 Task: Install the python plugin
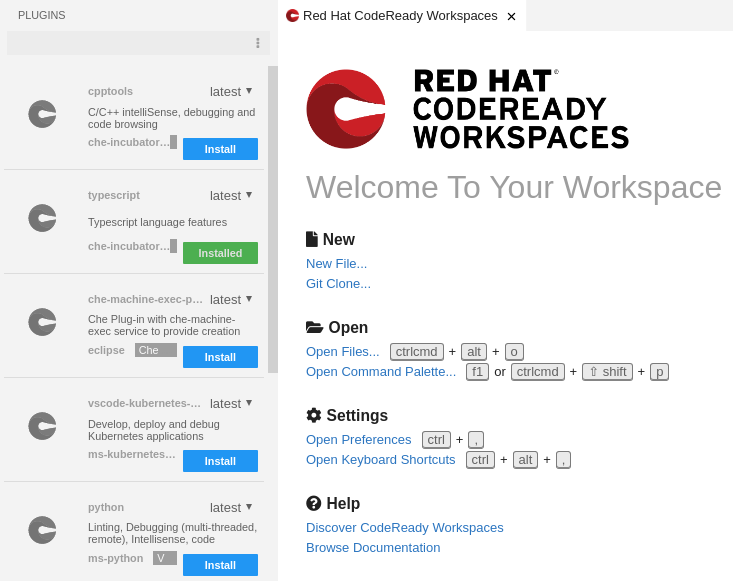click(220, 565)
